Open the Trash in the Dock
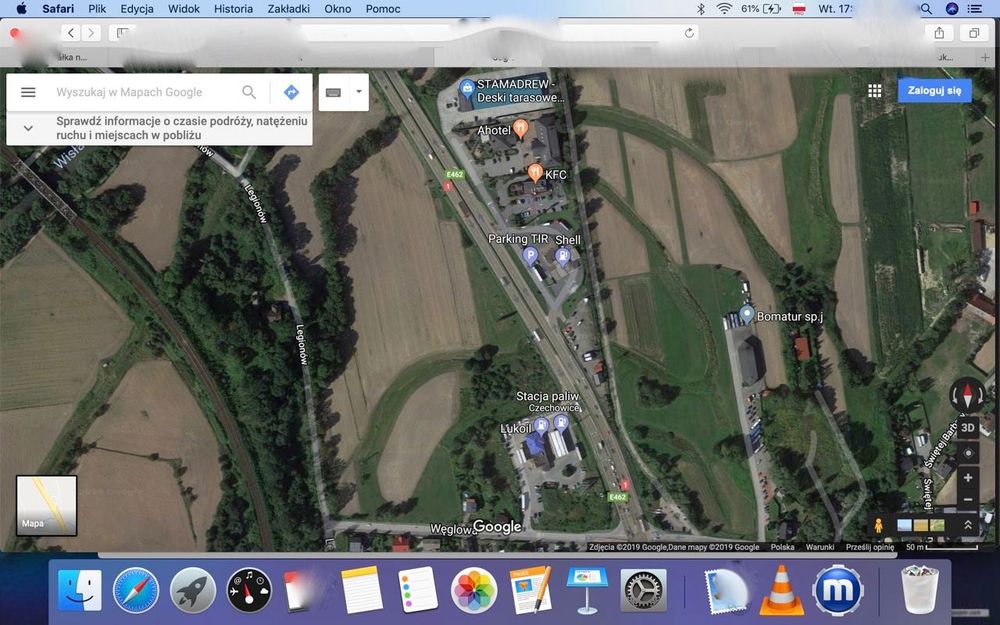 [920, 590]
